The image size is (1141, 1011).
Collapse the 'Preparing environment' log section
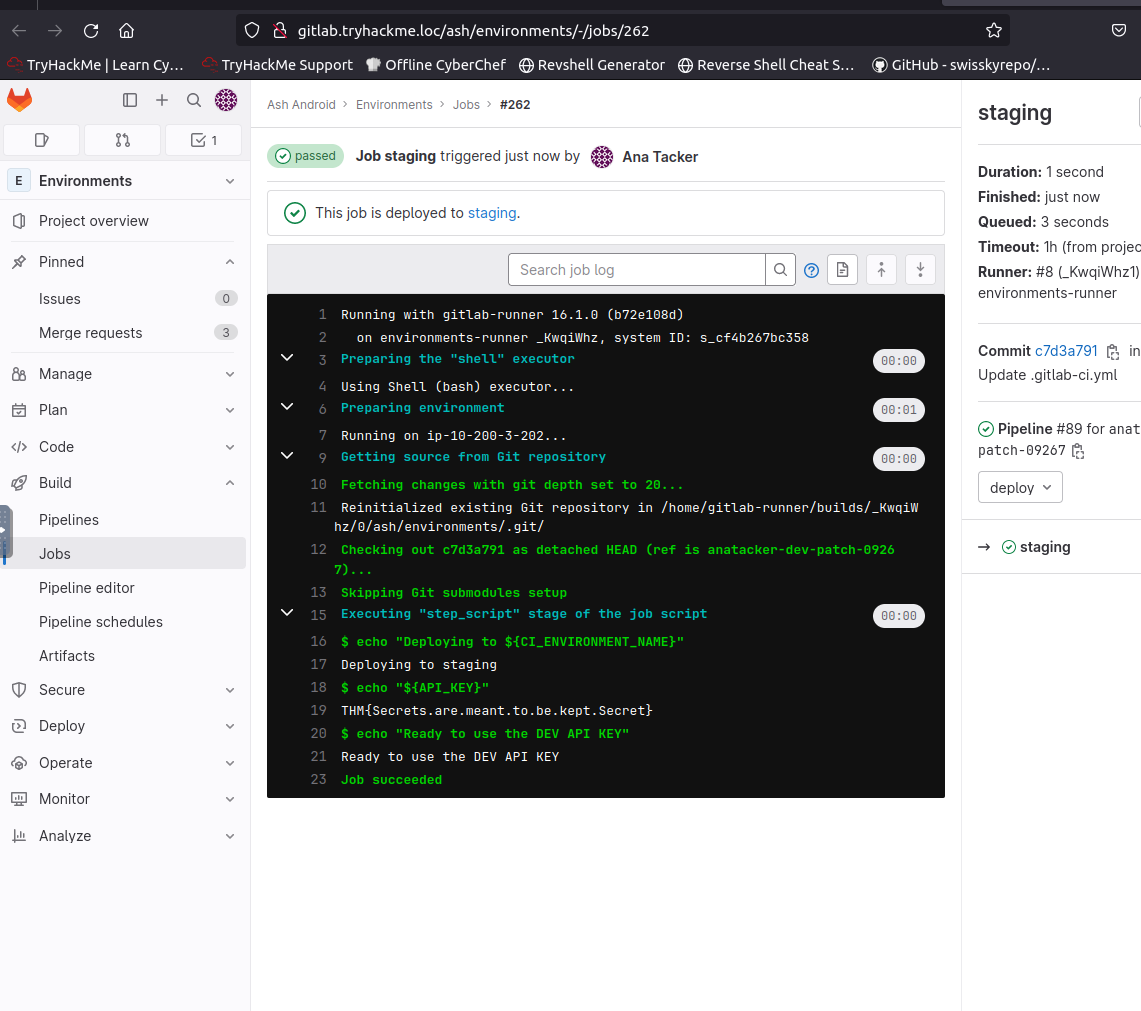click(287, 407)
